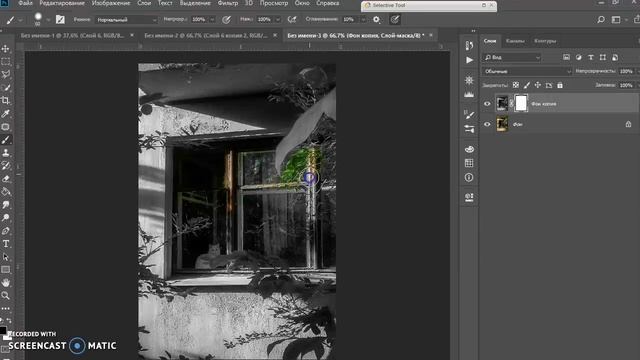Switch to the 'Каналы' tab
This screenshot has width=640, height=360.
coord(515,41)
